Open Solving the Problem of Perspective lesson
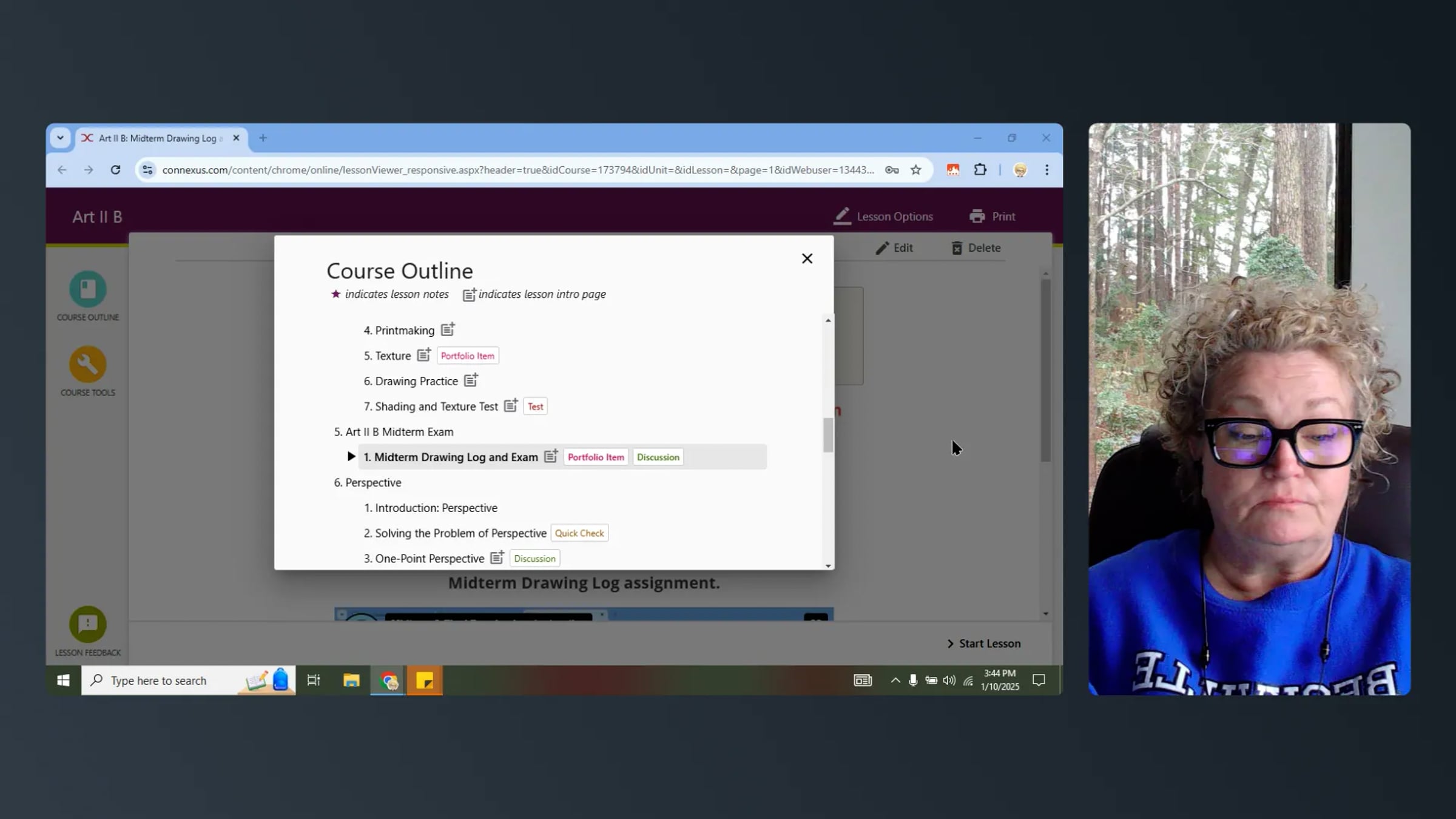Screen dimensions: 1456x819 point(455,533)
